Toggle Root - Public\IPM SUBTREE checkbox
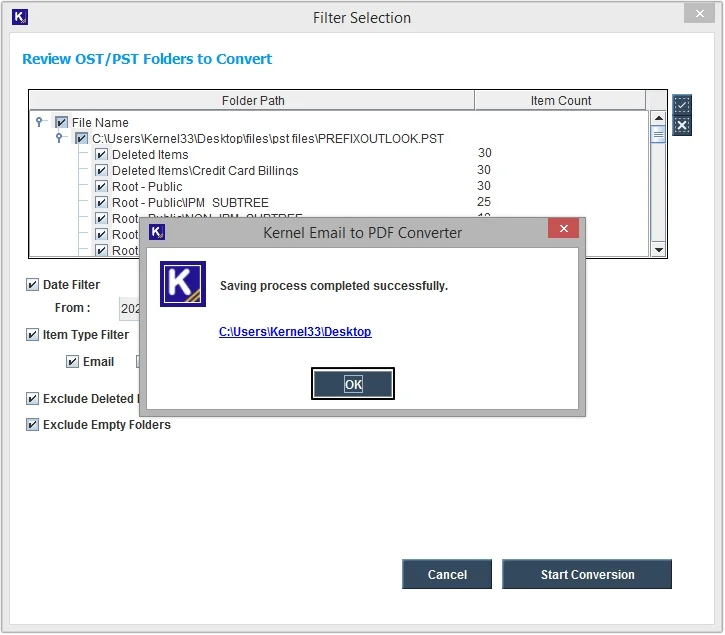Viewport: 725px width, 635px height. (101, 202)
